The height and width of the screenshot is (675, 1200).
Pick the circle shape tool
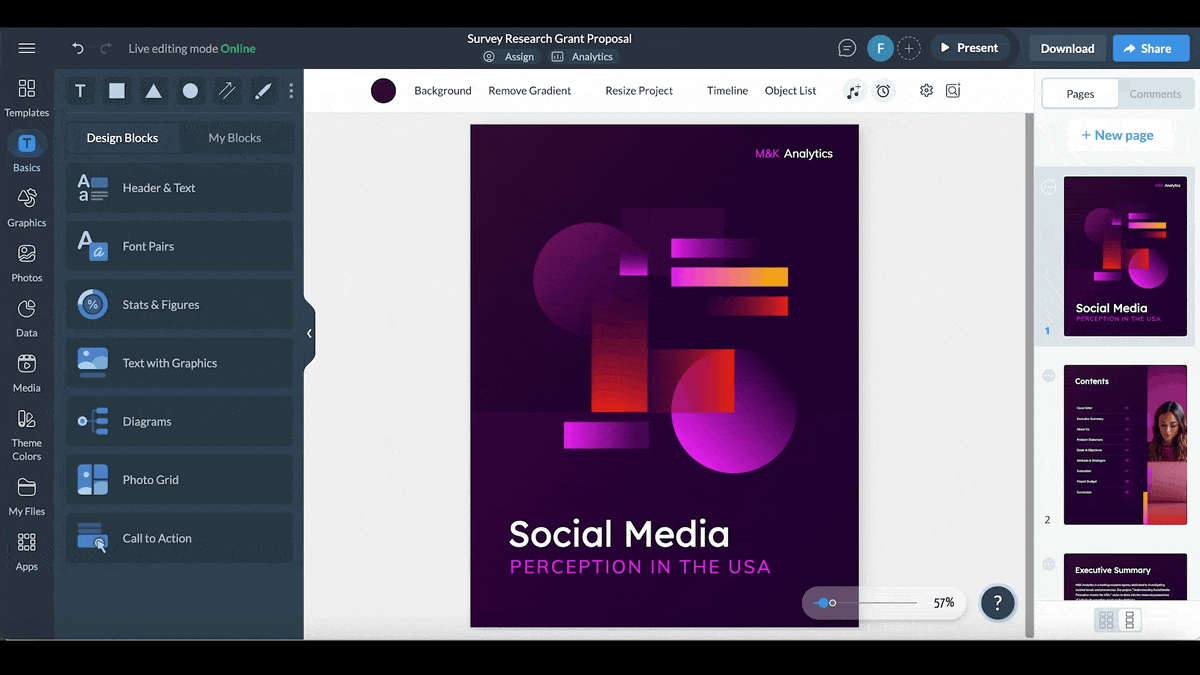(x=190, y=91)
